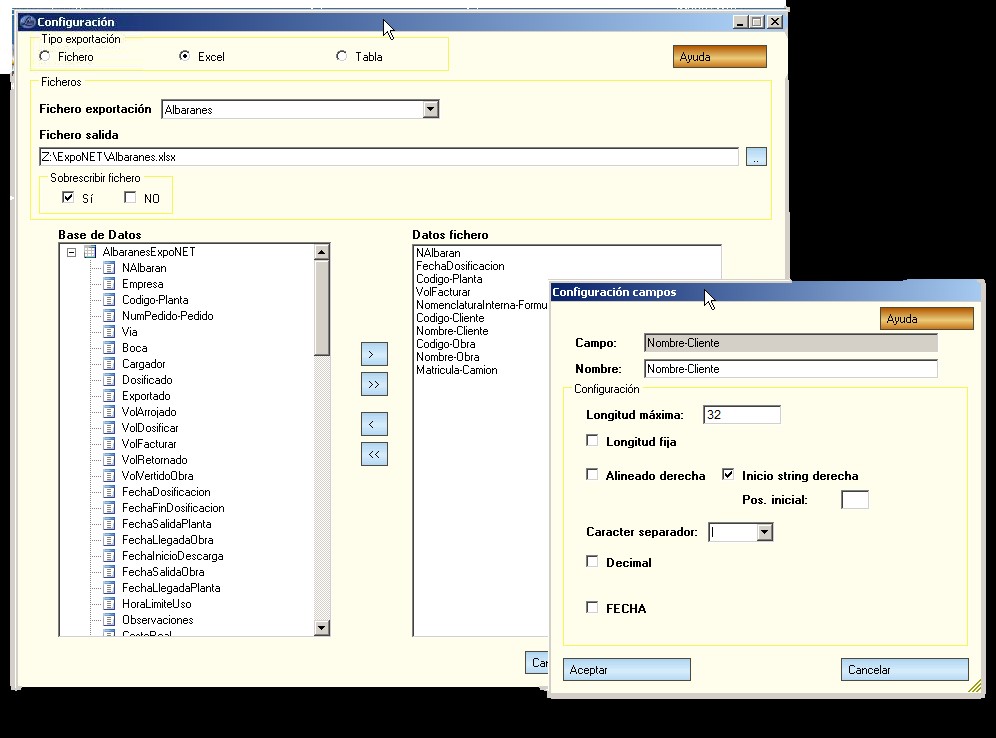Enable the Alineado derecha checkbox
Image resolution: width=996 pixels, height=738 pixels.
pyautogui.click(x=592, y=474)
